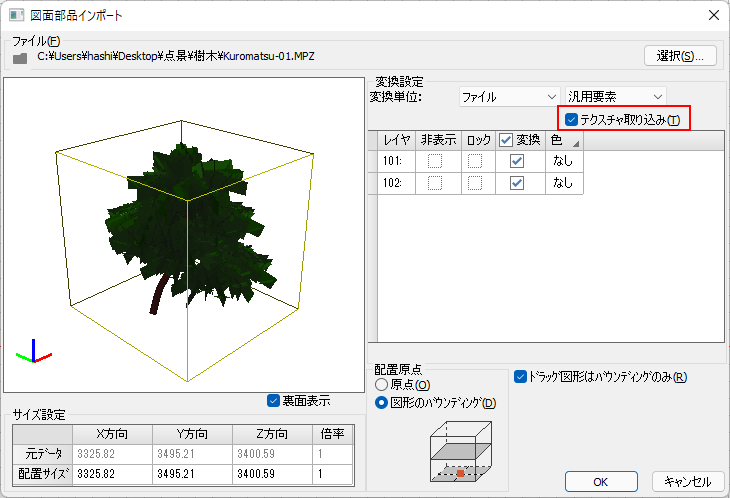Click the X方向 column header

[112, 434]
